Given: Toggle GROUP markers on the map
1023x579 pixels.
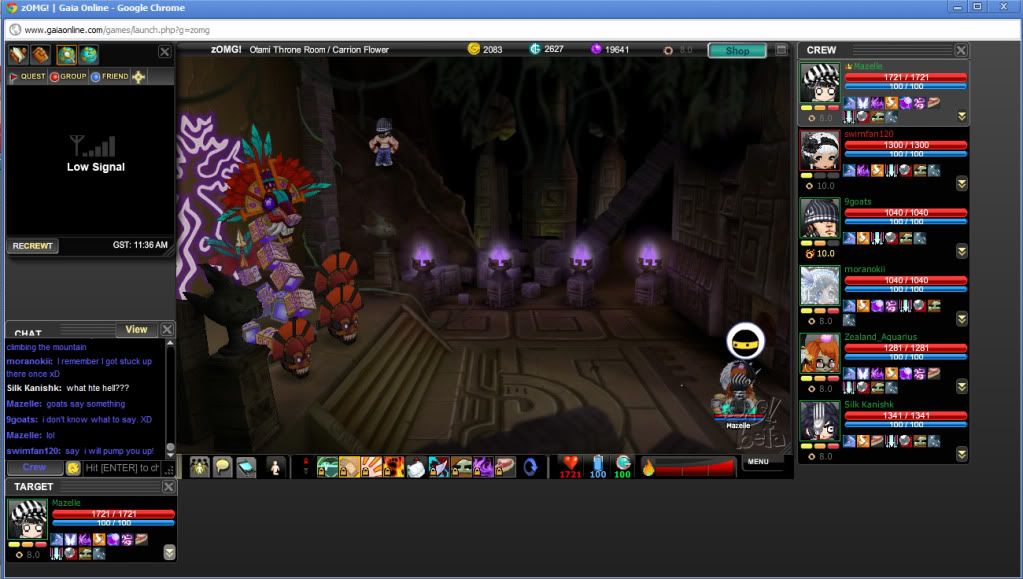Looking at the screenshot, I should 69,76.
